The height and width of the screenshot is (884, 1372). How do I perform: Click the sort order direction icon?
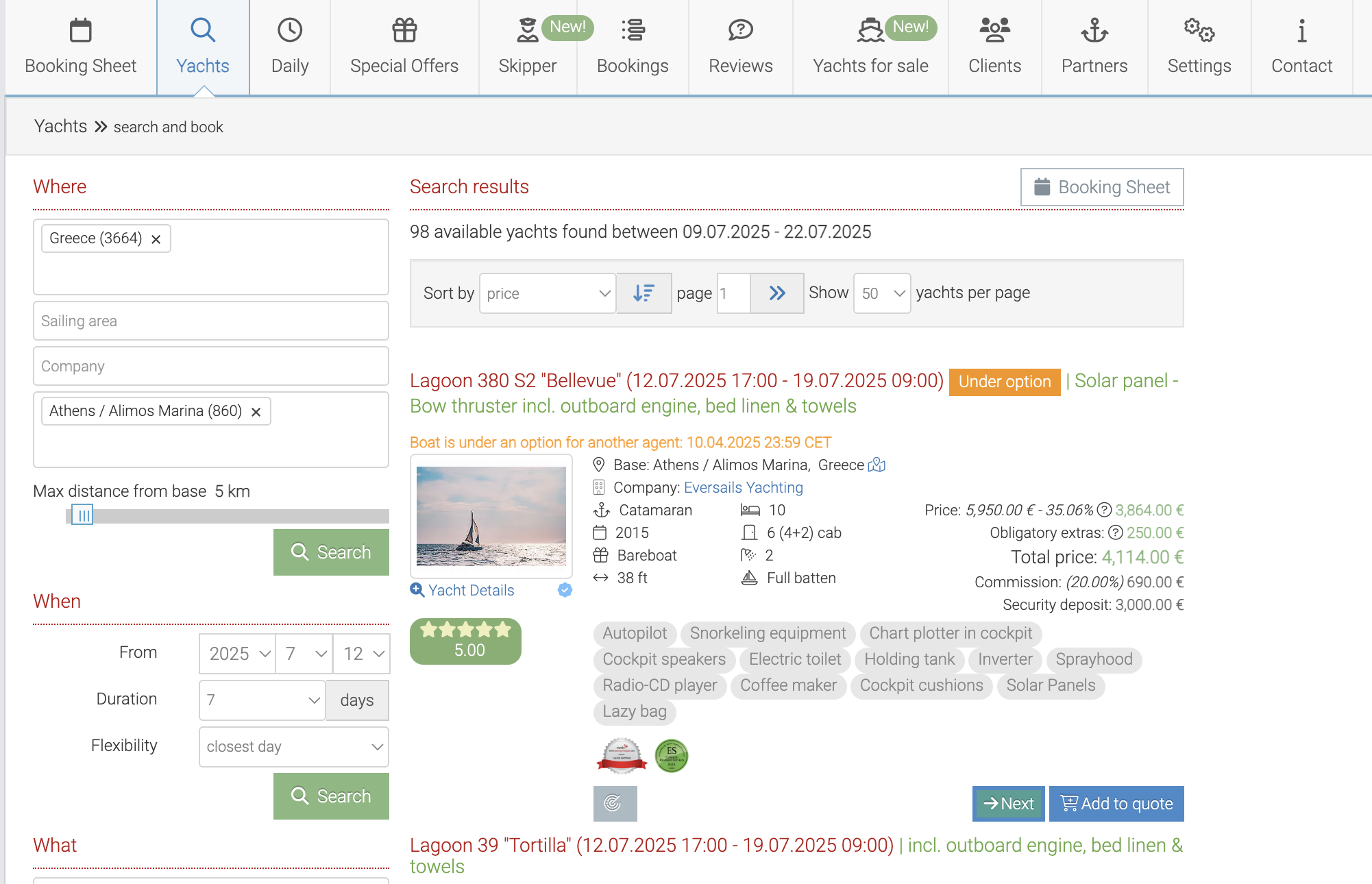(644, 293)
